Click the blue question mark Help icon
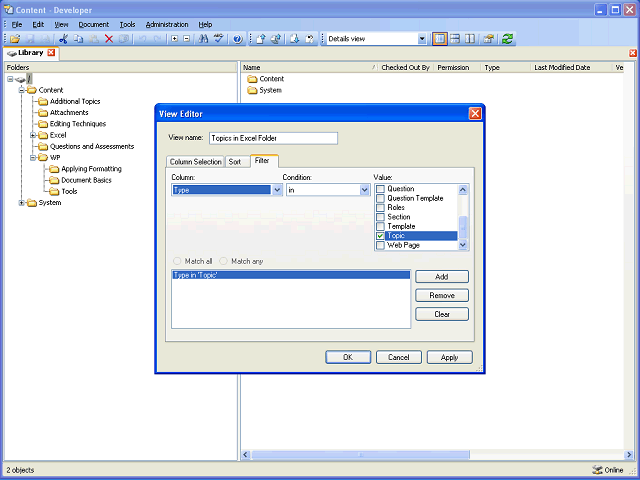This screenshot has height=480, width=640. [238, 39]
